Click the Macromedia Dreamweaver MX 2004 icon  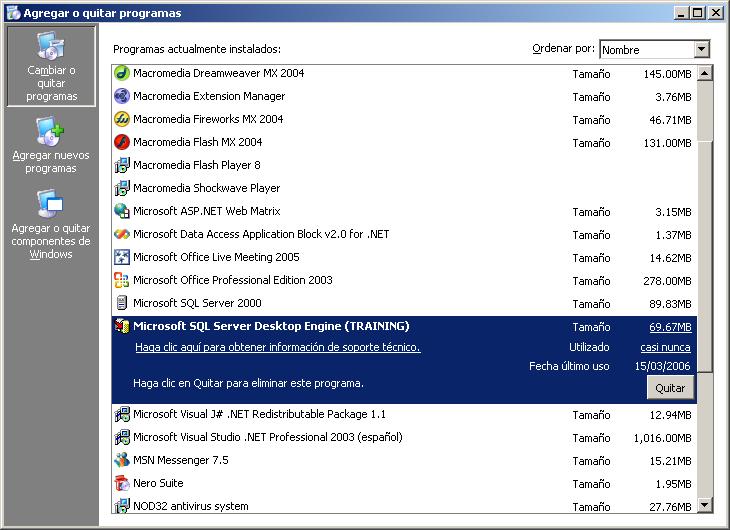pyautogui.click(x=122, y=73)
